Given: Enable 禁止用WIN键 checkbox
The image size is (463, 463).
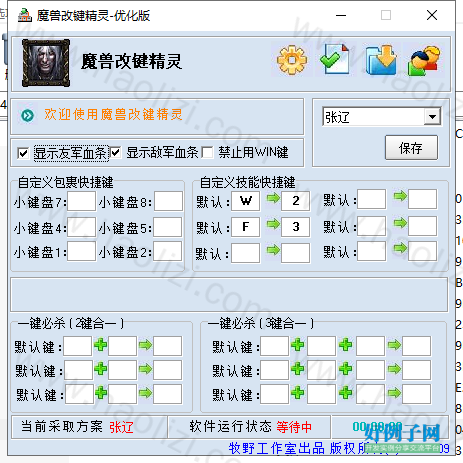Looking at the screenshot, I should (x=207, y=153).
